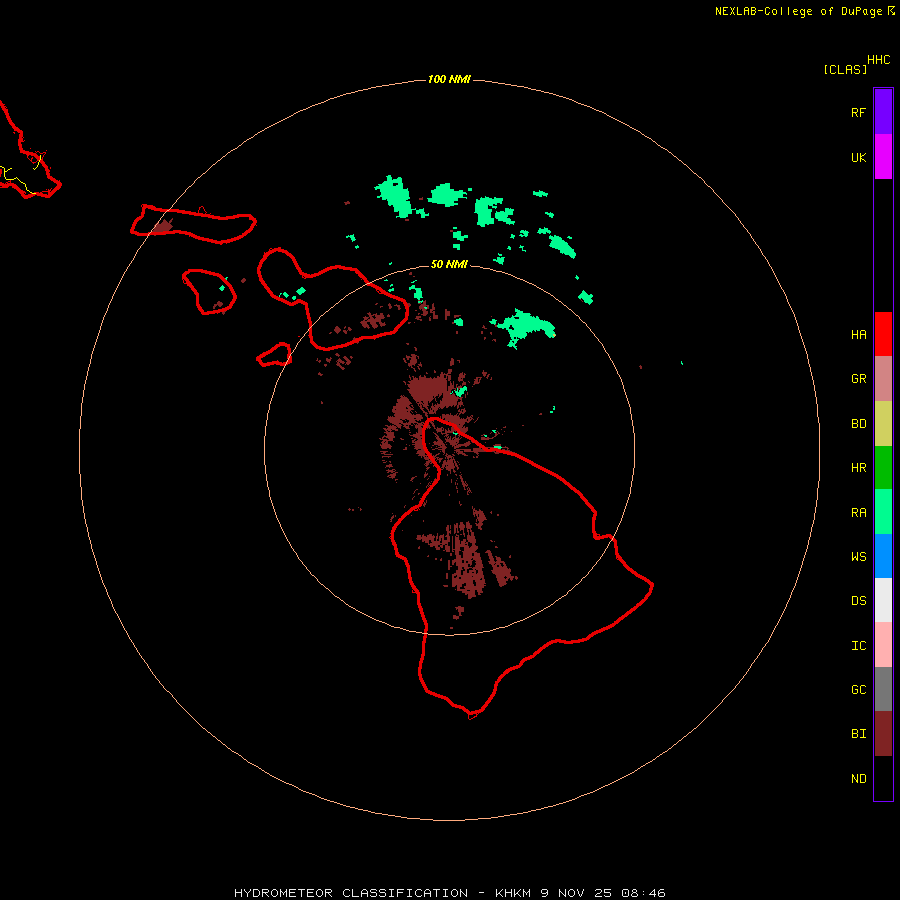Click the RF purple legend swatch
Screen dimensions: 900x900
point(883,112)
